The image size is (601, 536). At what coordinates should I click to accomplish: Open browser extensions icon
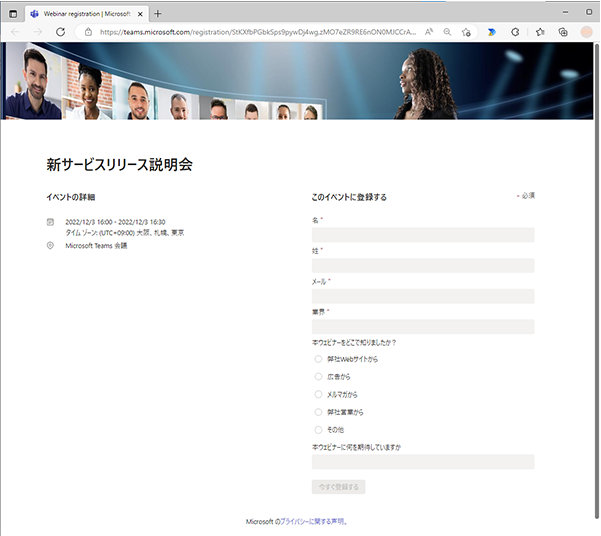click(516, 32)
